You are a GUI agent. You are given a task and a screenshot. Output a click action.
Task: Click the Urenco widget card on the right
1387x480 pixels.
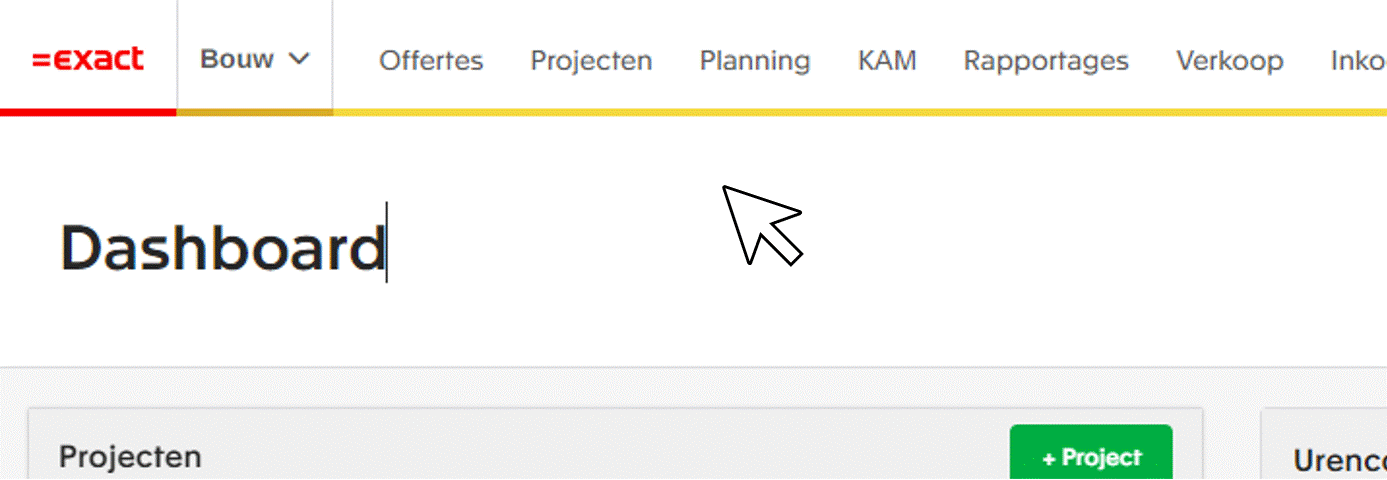1324,444
